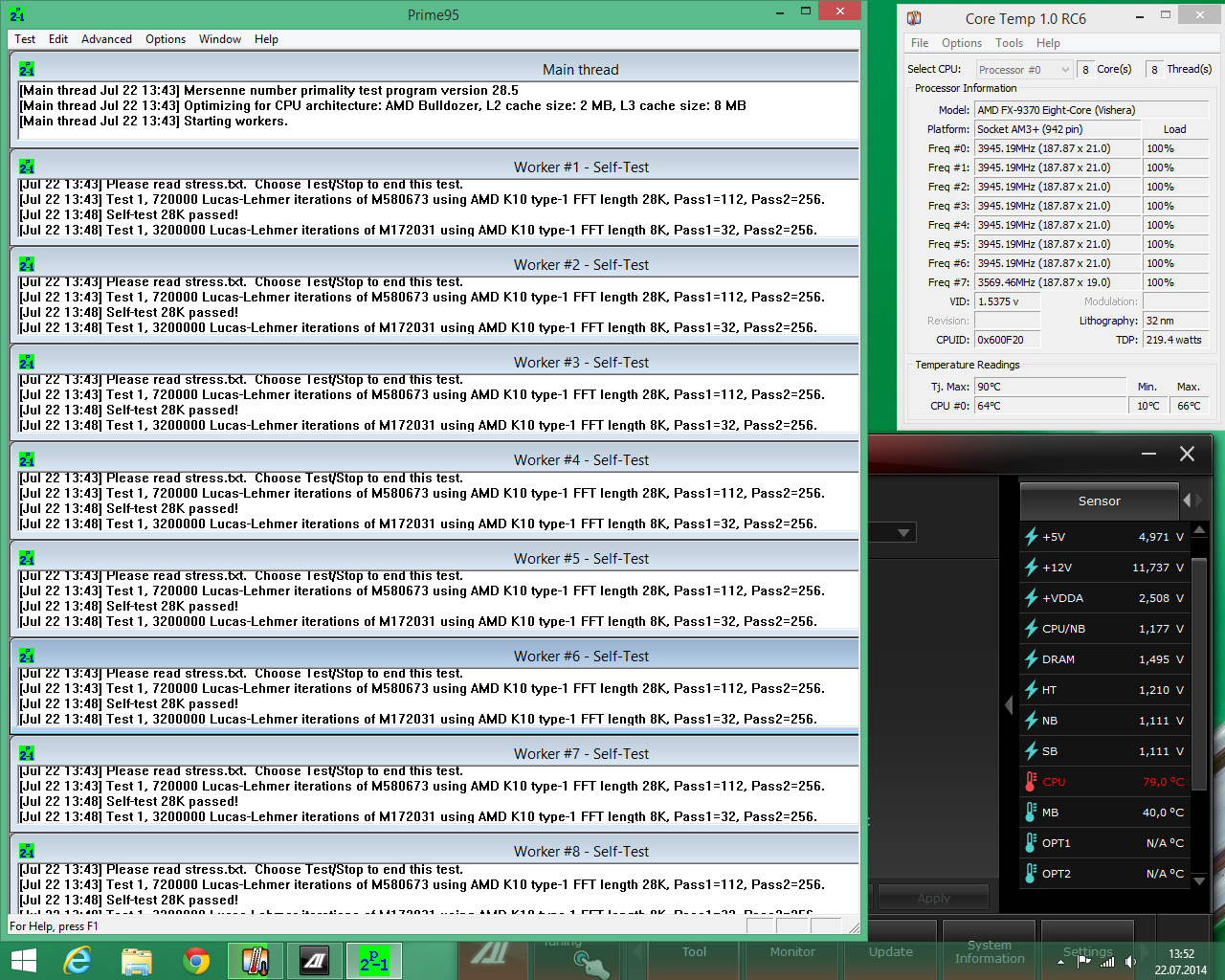Click the +5V voltage bolt icon
This screenshot has height=980, width=1225.
pos(1032,537)
